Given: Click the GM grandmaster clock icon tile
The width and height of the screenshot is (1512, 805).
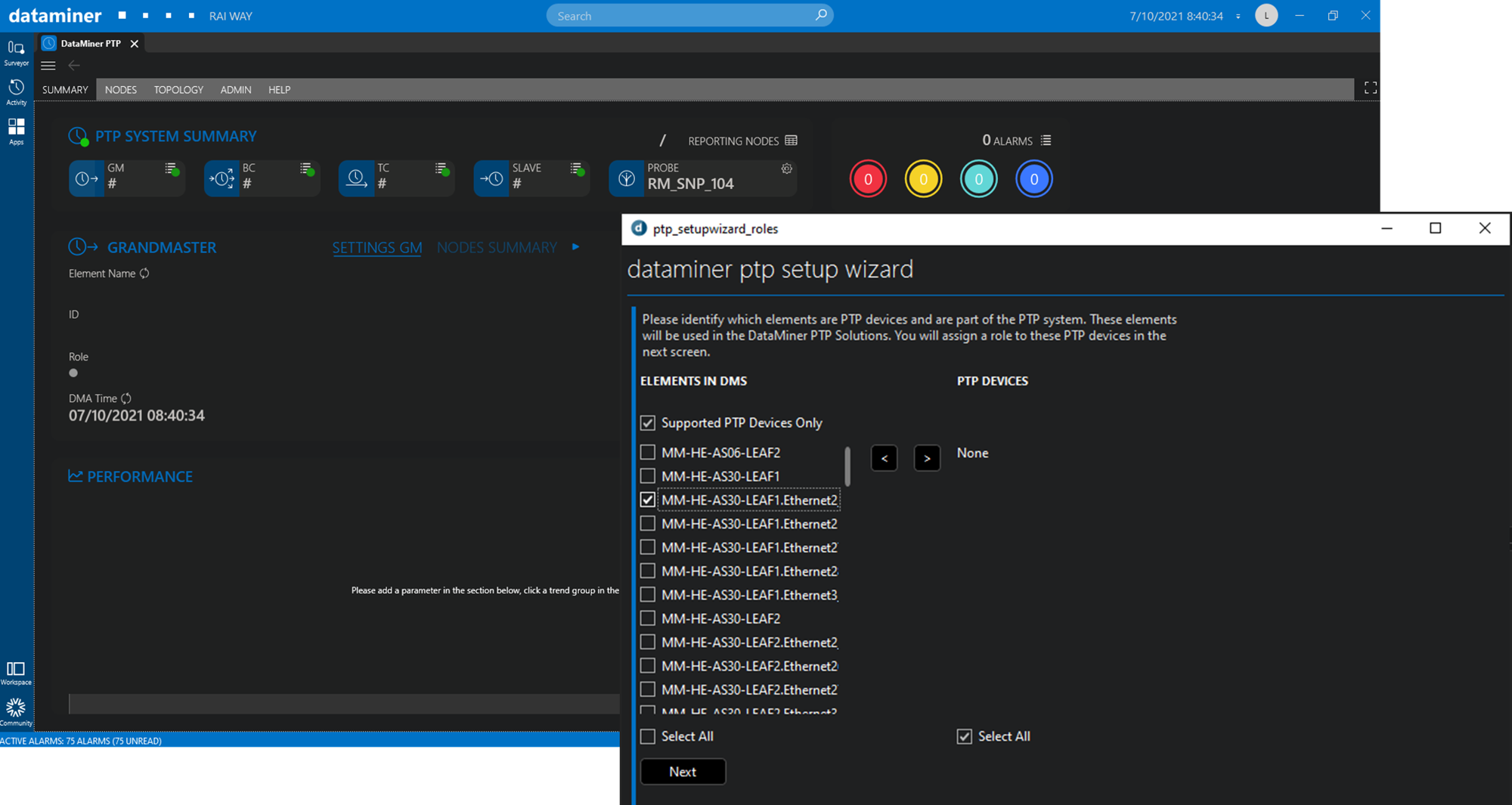Looking at the screenshot, I should [87, 178].
